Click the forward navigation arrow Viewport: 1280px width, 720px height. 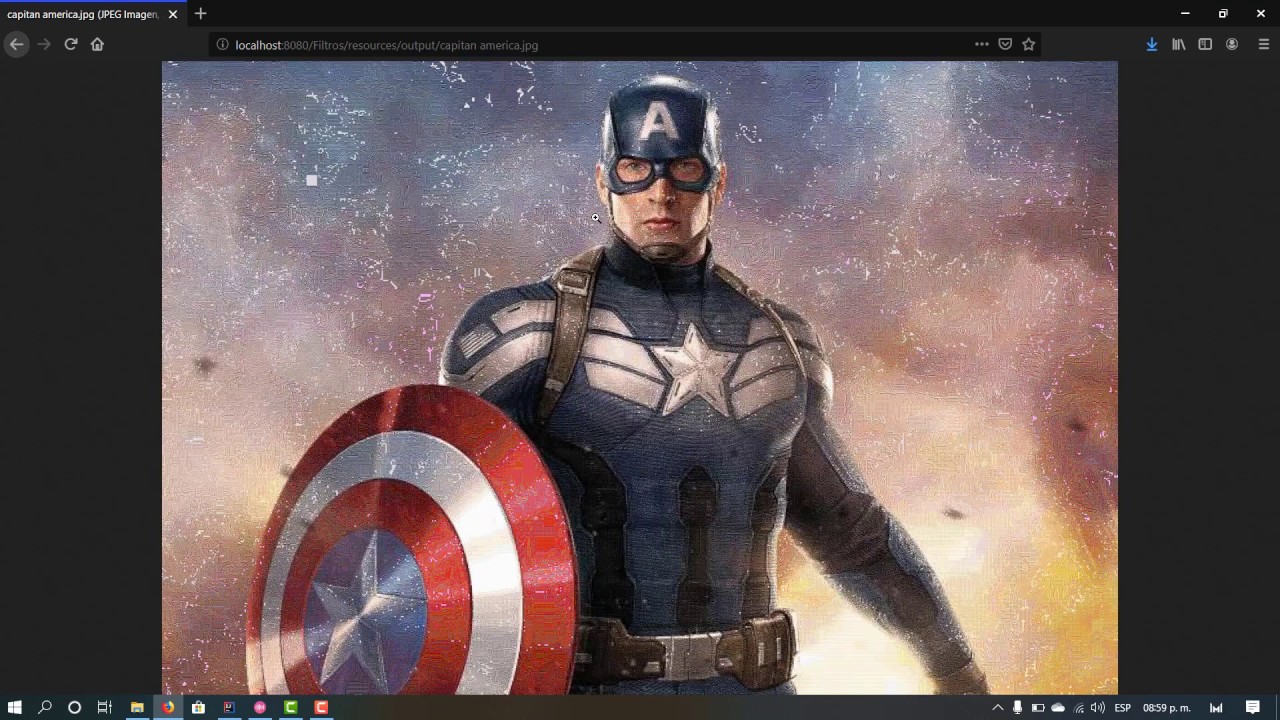pos(43,44)
